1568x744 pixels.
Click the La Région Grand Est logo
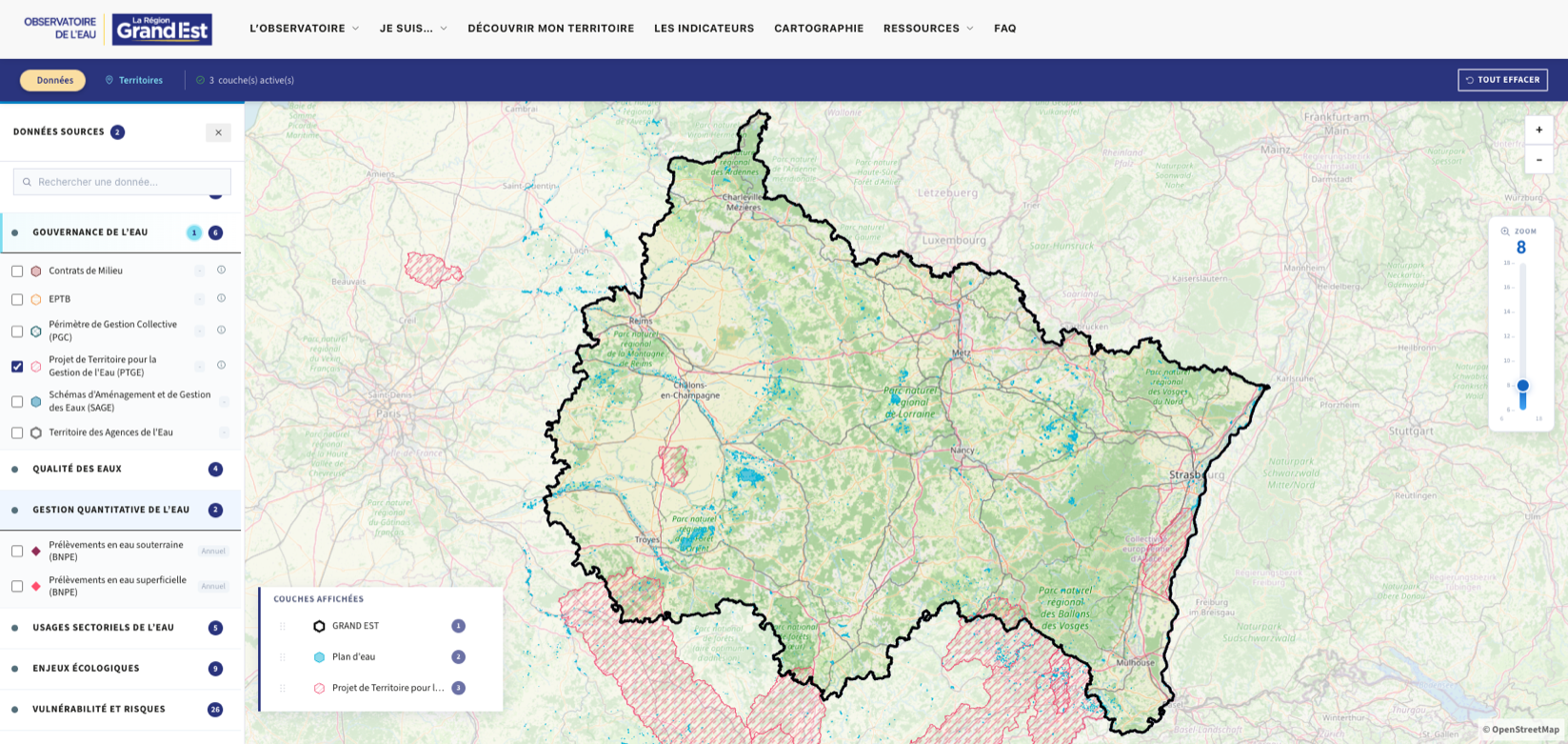click(x=162, y=29)
